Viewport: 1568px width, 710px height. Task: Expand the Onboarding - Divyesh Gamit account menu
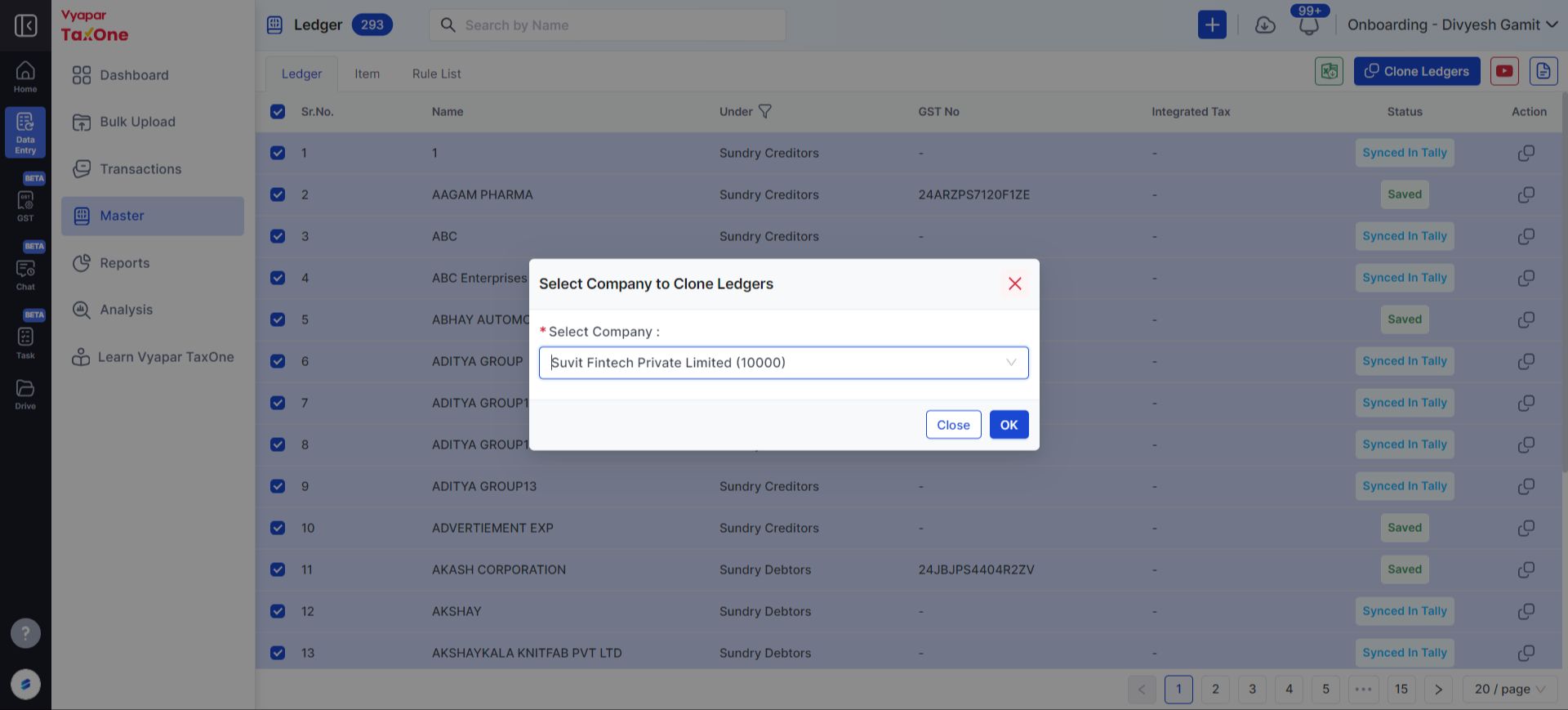click(x=1452, y=25)
